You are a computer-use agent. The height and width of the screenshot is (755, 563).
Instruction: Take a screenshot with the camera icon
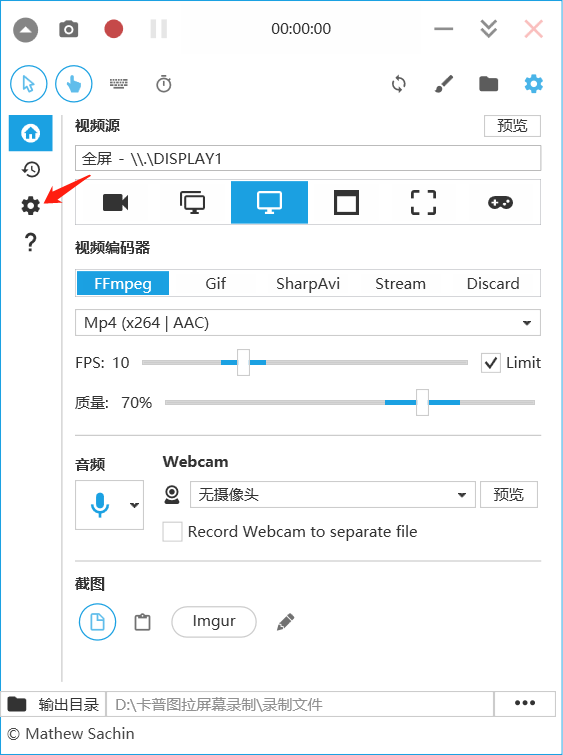pos(69,29)
